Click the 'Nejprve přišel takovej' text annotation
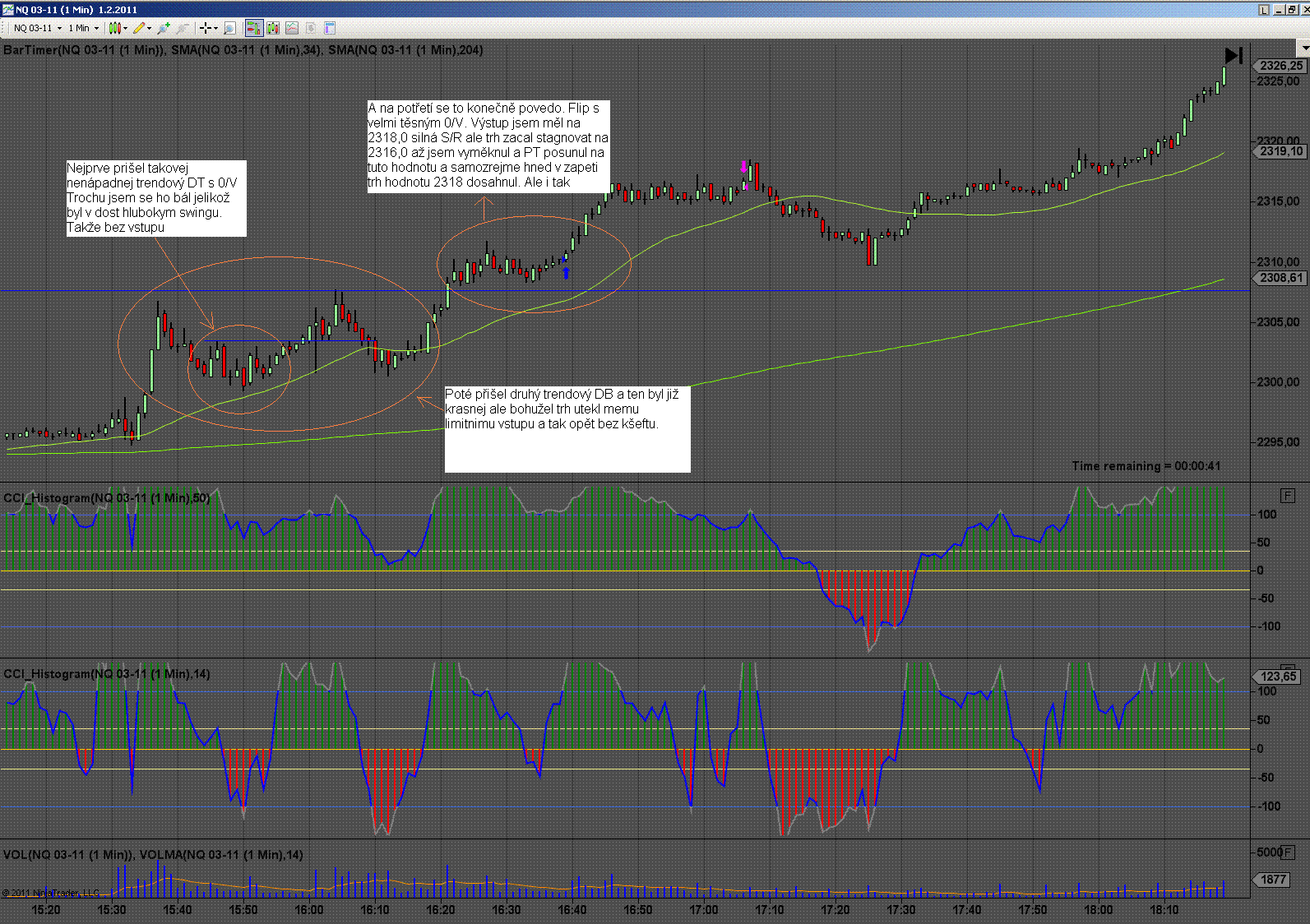 point(156,198)
